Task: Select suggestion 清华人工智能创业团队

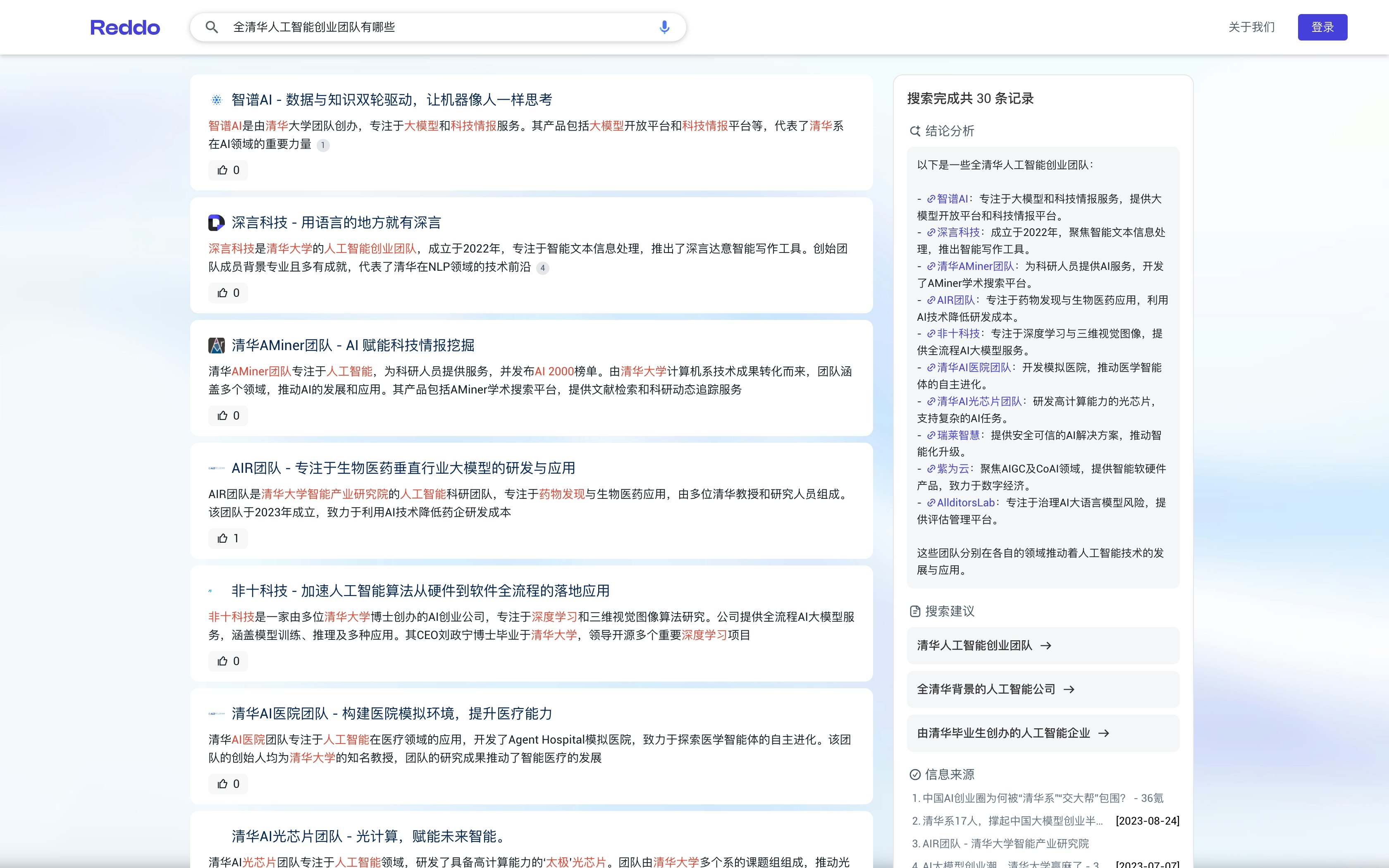Action: [x=1043, y=646]
